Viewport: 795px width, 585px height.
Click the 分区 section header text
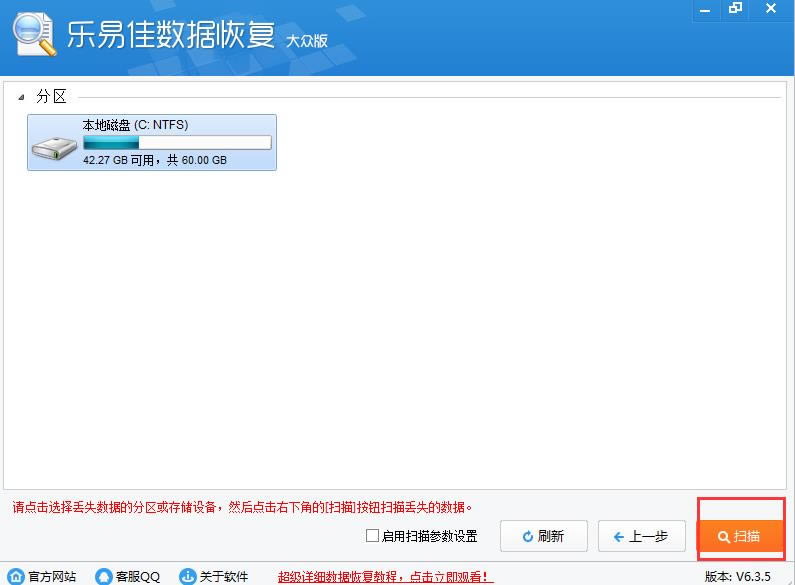(x=51, y=96)
